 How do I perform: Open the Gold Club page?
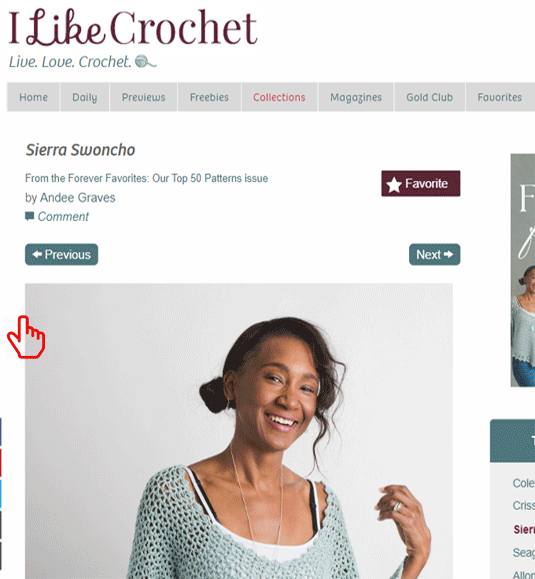coord(429,97)
